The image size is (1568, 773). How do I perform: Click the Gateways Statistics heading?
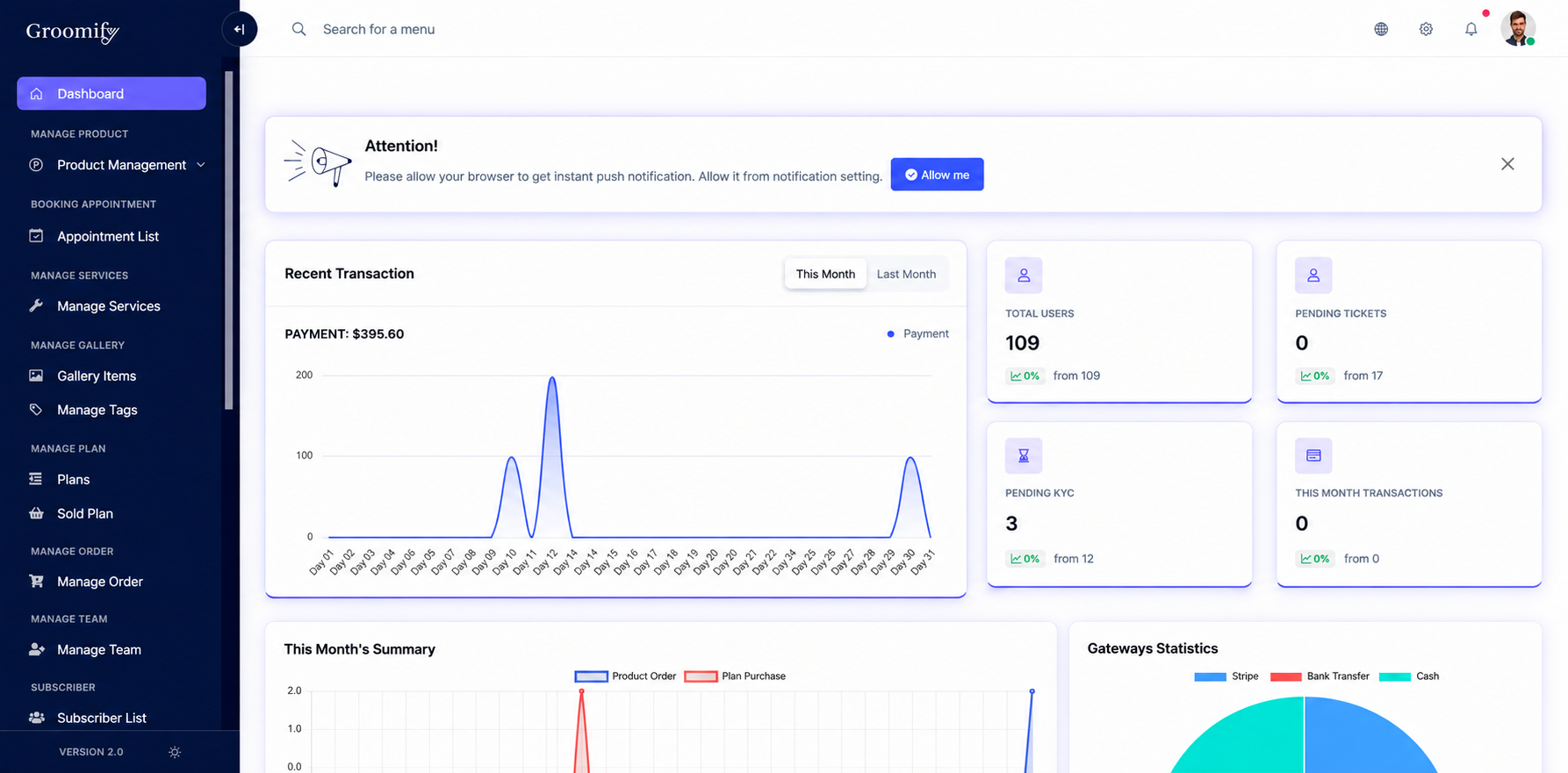(1153, 648)
